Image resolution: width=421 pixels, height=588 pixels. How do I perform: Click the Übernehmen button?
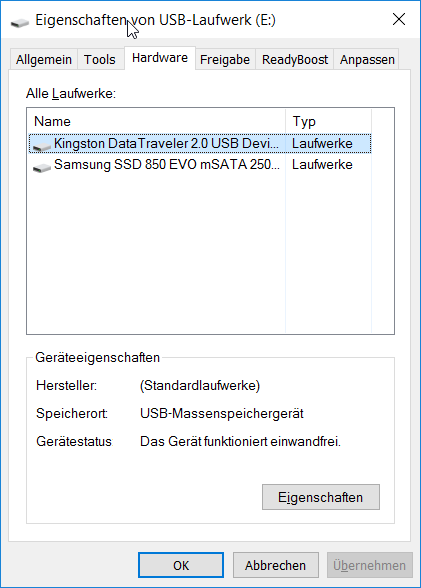370,565
